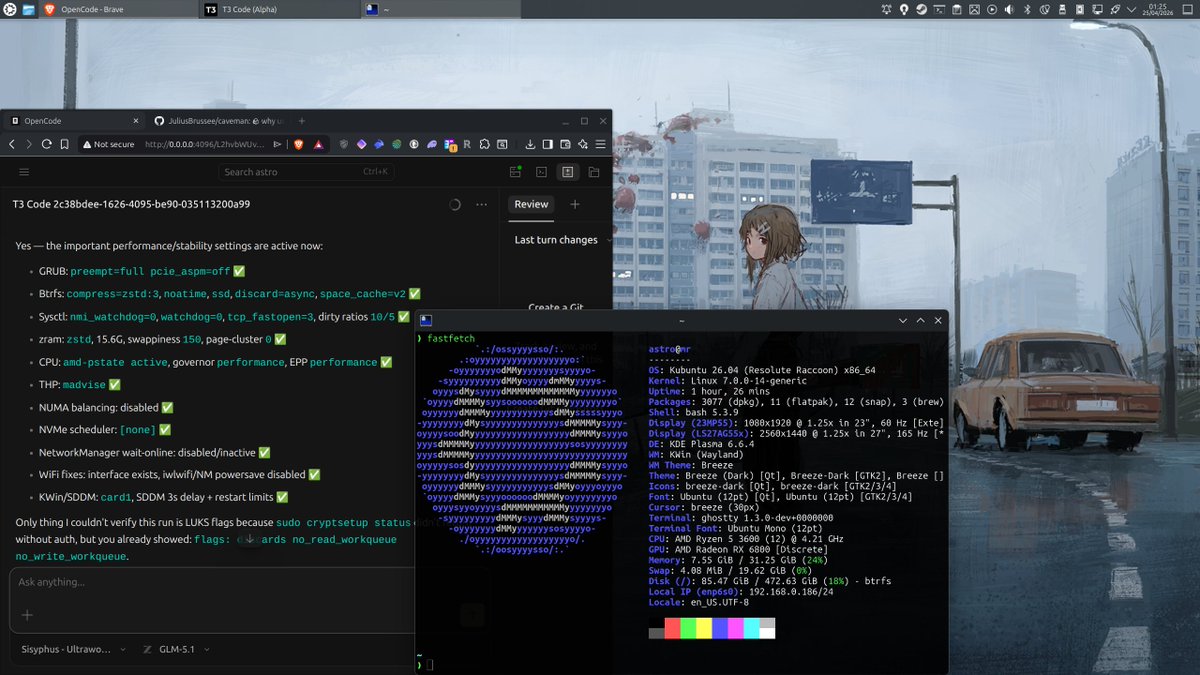
Task: Add a new tab next to Review
Action: (575, 204)
